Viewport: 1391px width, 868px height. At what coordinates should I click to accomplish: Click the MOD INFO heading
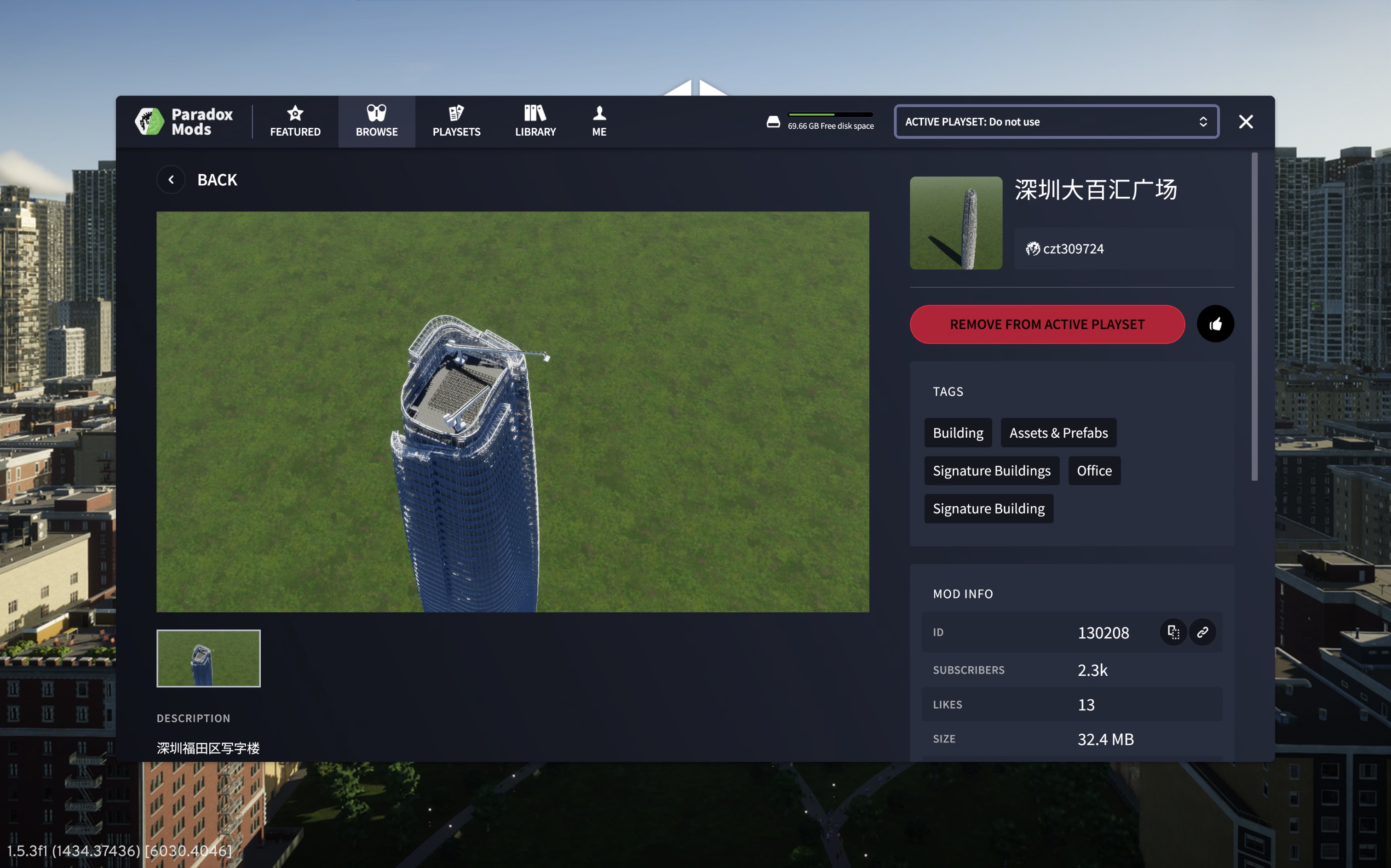963,594
